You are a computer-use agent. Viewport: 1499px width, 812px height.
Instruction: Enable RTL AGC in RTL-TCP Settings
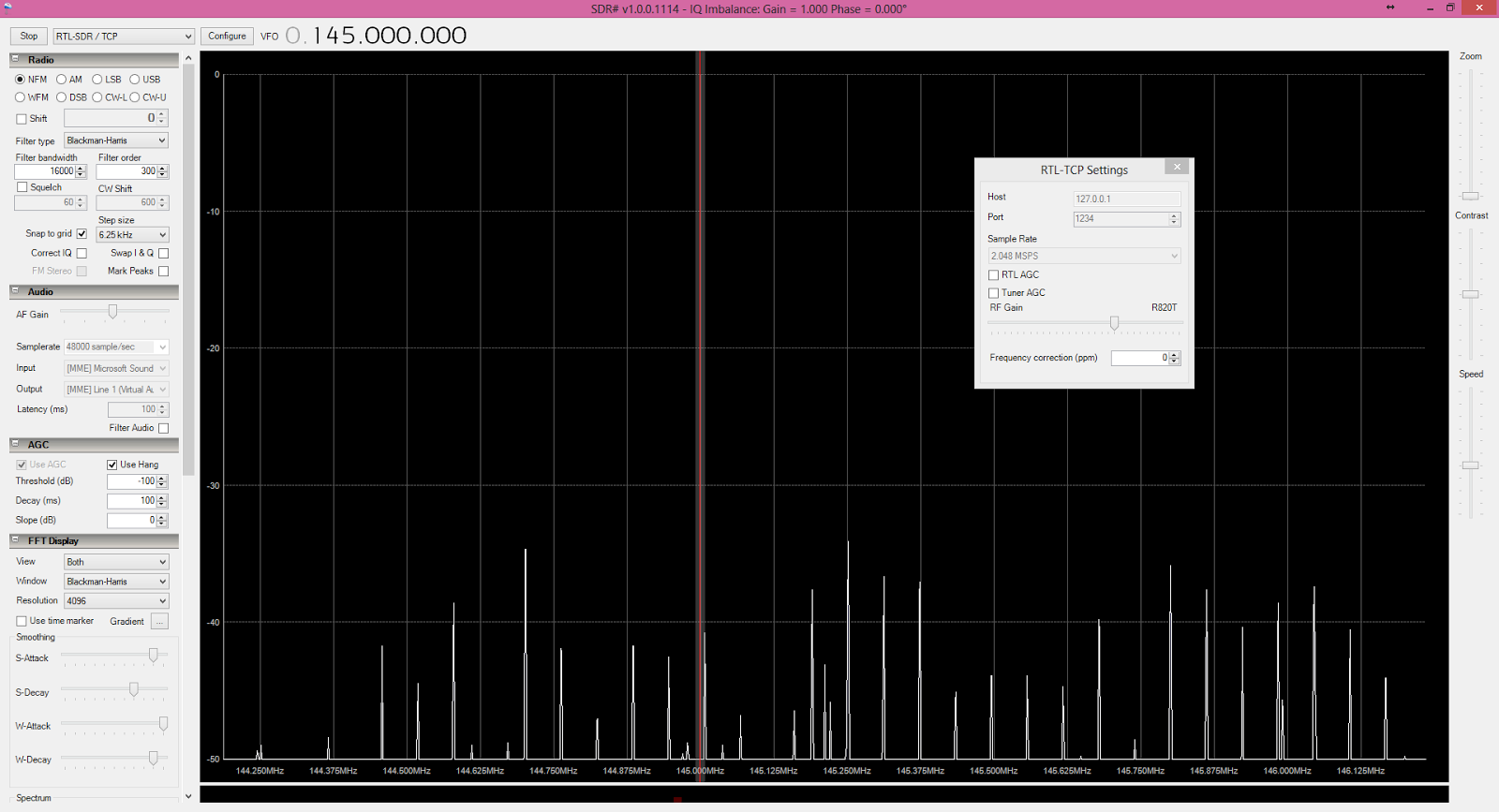[x=993, y=275]
